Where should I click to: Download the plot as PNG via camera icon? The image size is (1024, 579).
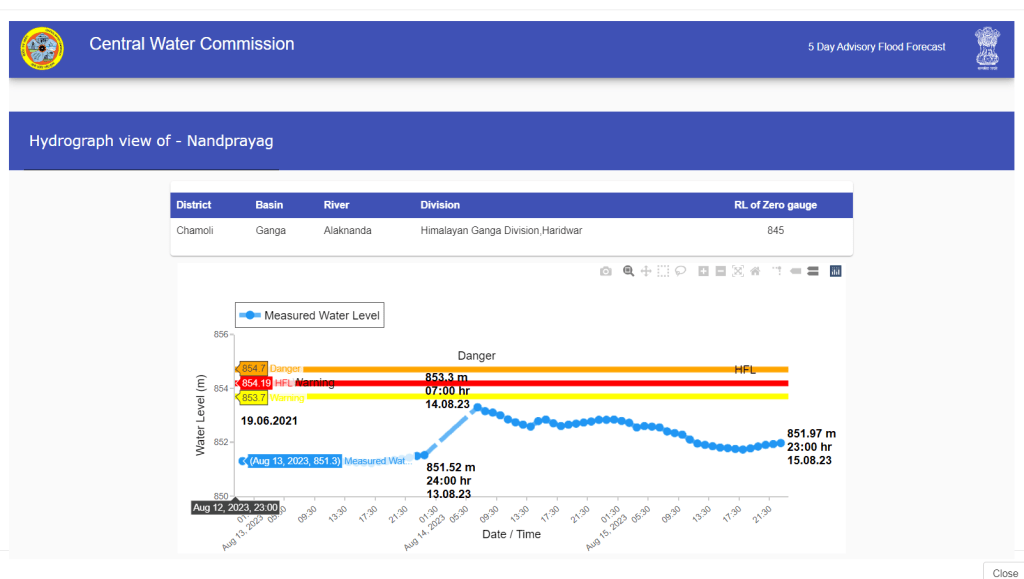click(x=605, y=271)
